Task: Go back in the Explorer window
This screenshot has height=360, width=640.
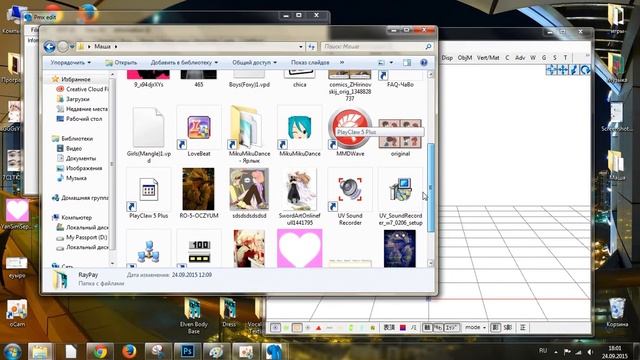Action: tap(49, 47)
